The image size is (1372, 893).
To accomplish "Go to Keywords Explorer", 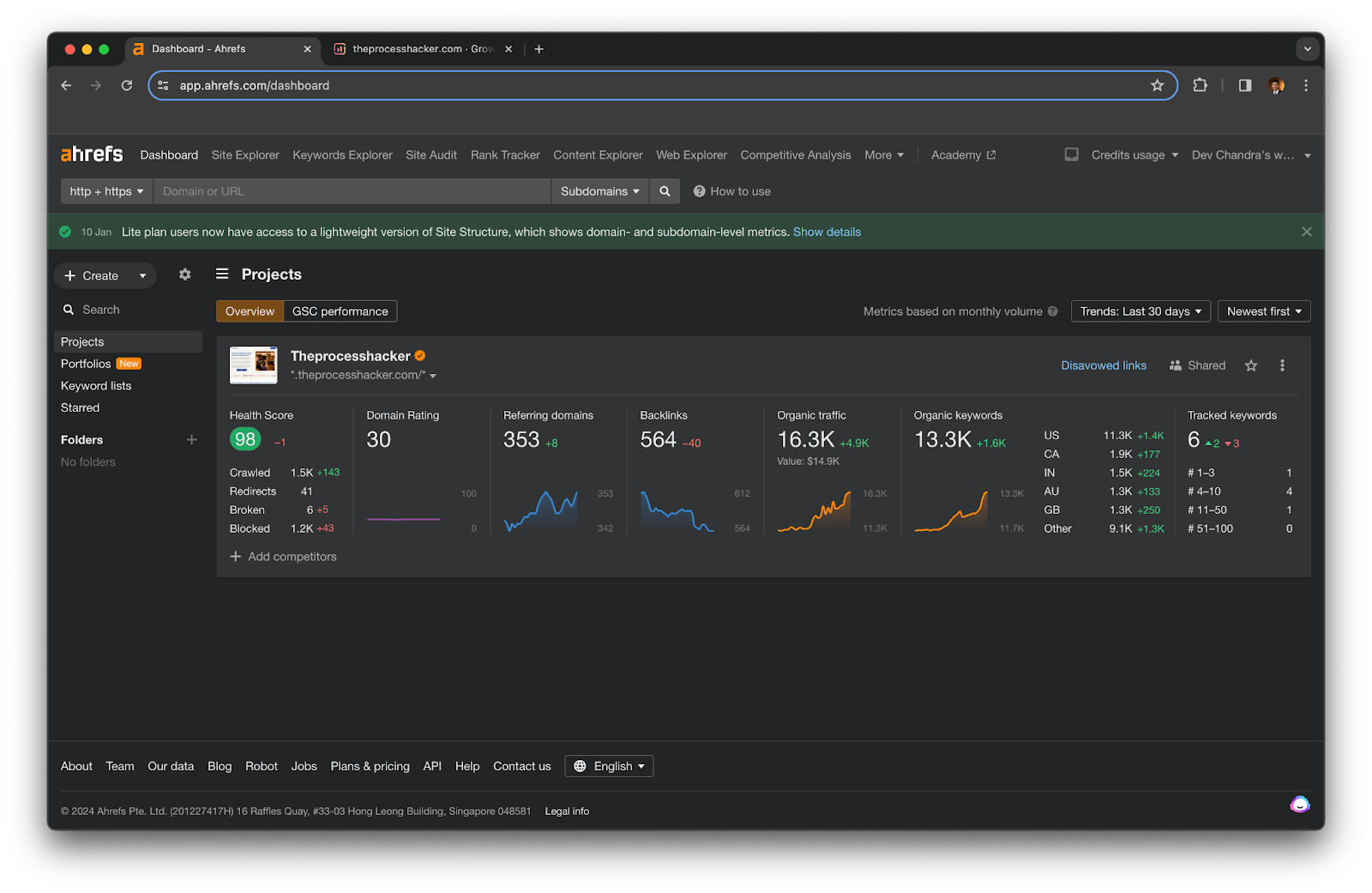I will pos(342,155).
